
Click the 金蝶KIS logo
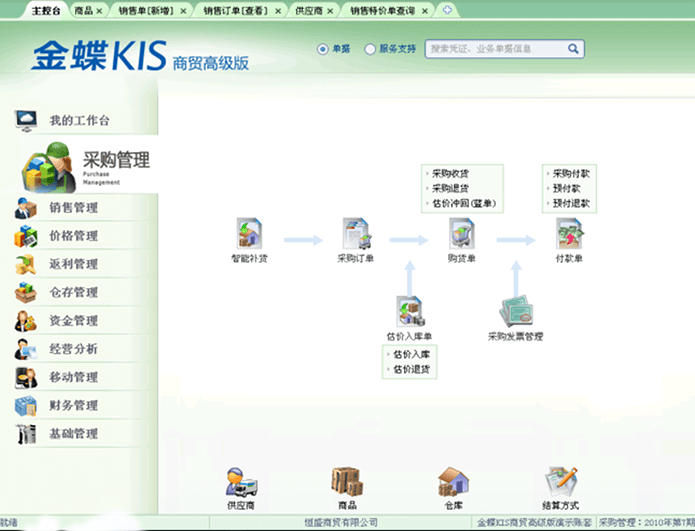[99, 56]
